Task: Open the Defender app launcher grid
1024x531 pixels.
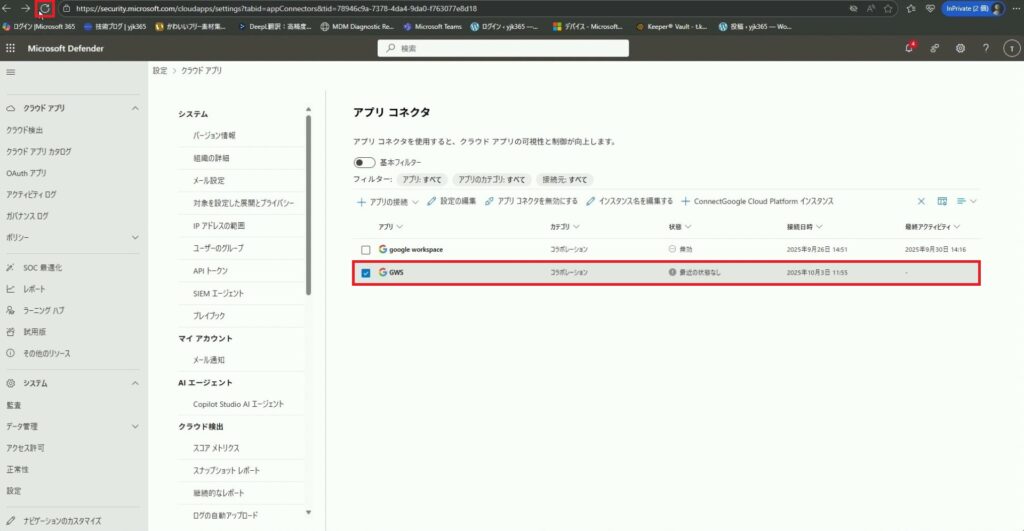Action: tap(11, 48)
